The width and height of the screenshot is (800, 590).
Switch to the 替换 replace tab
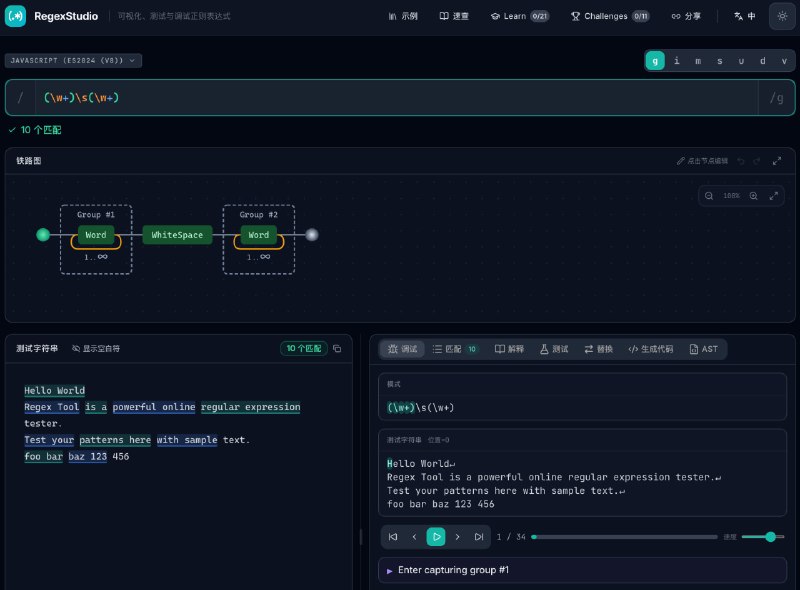[598, 349]
